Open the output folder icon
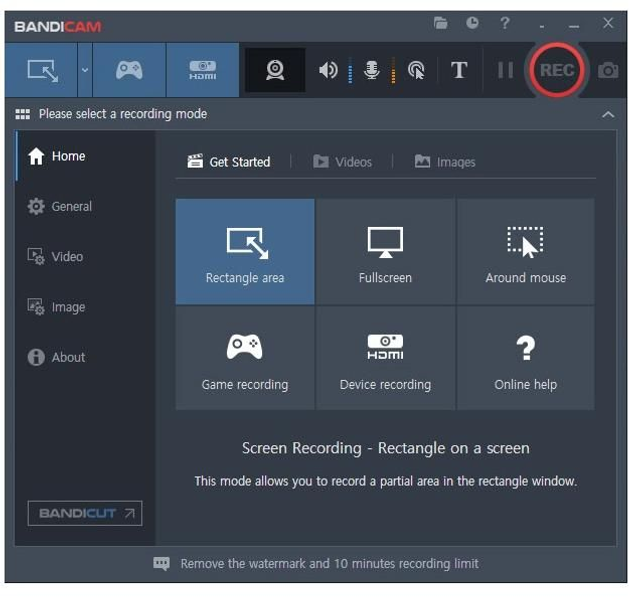640x599 pixels. pos(441,23)
